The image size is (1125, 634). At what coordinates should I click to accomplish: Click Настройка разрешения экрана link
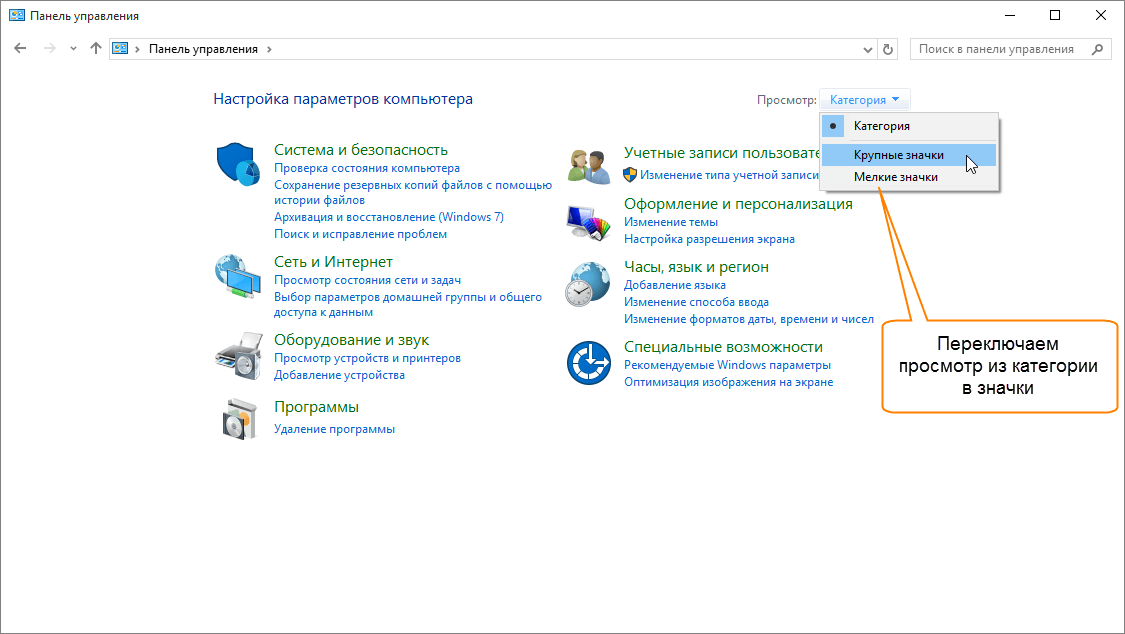tap(709, 239)
